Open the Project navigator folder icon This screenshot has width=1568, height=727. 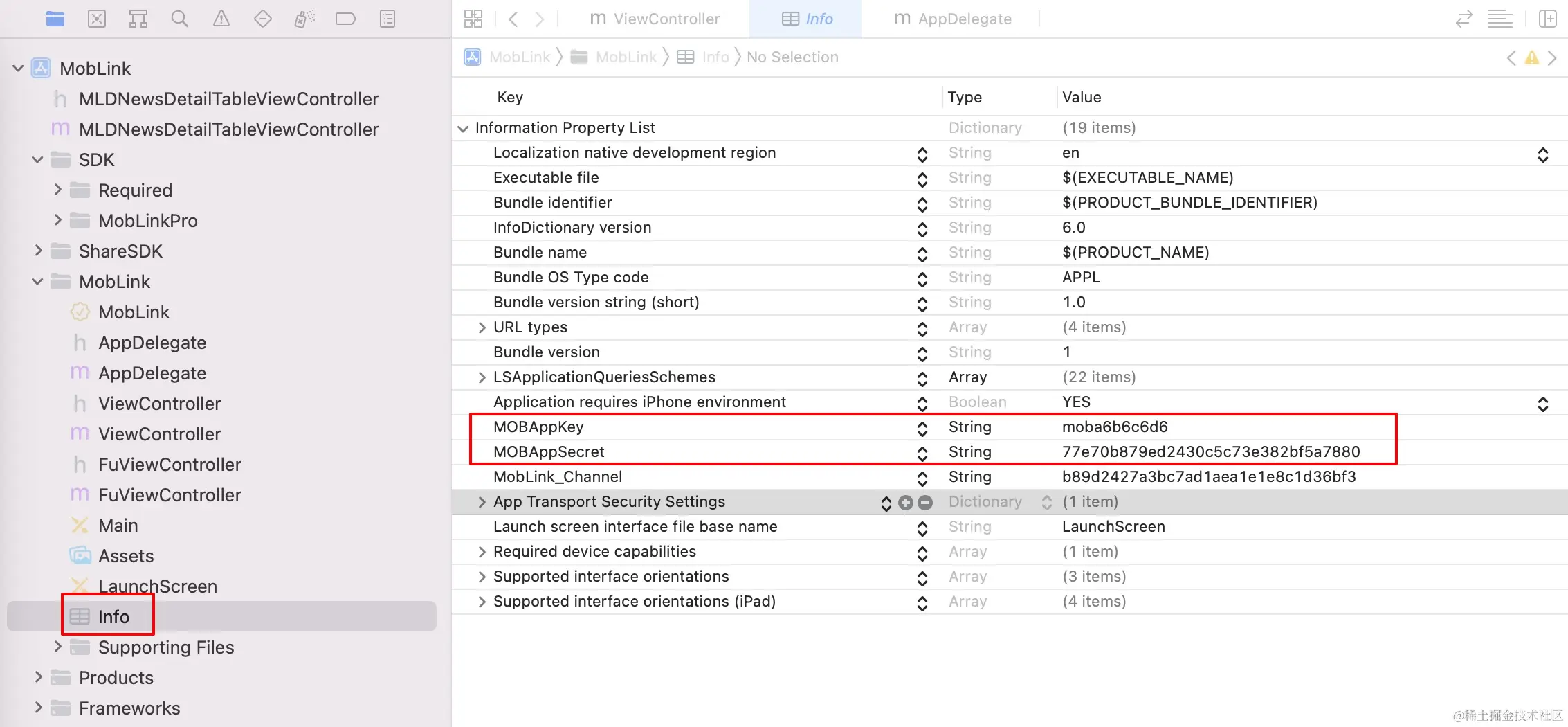(x=55, y=19)
